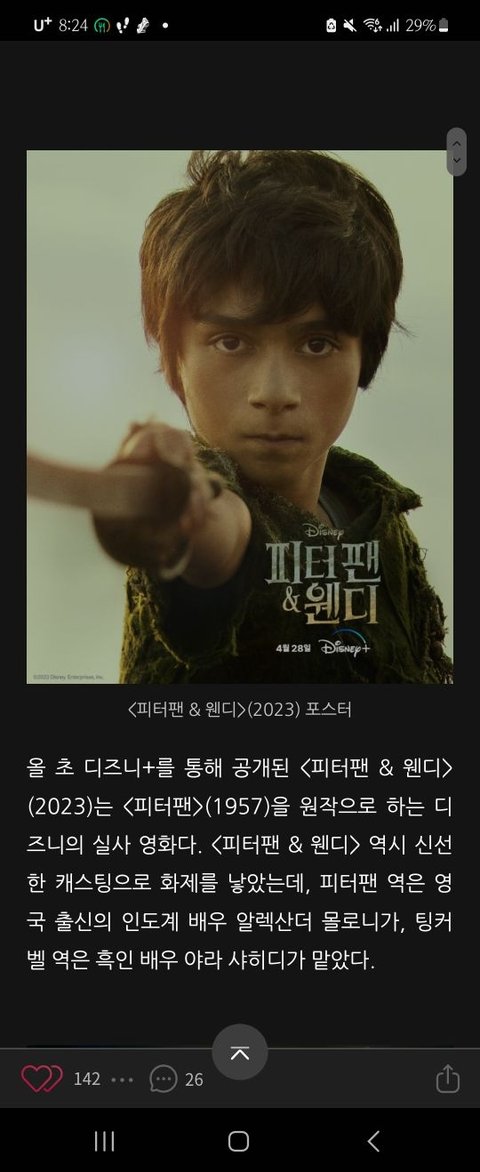480x1172 pixels.
Task: Tap the article paragraph about the film
Action: [x=239, y=863]
